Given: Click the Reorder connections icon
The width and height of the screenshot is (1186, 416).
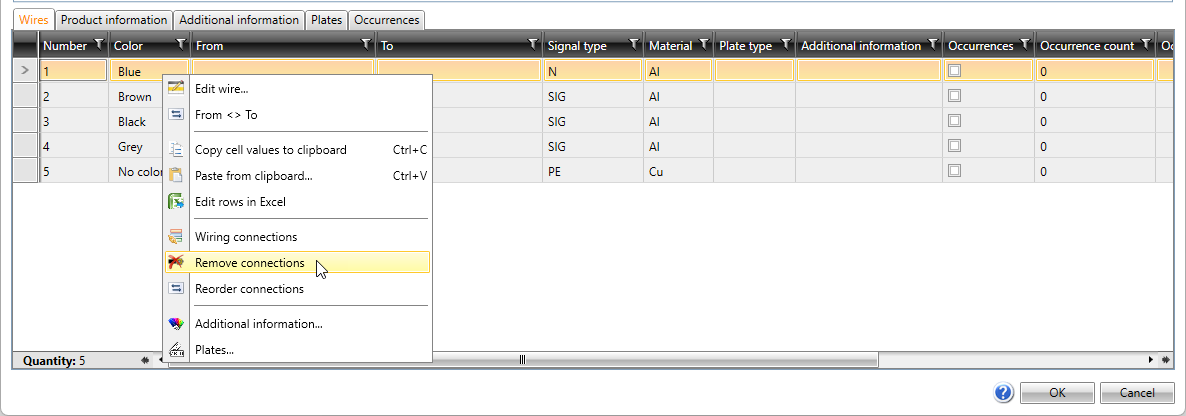Looking at the screenshot, I should coord(176,289).
